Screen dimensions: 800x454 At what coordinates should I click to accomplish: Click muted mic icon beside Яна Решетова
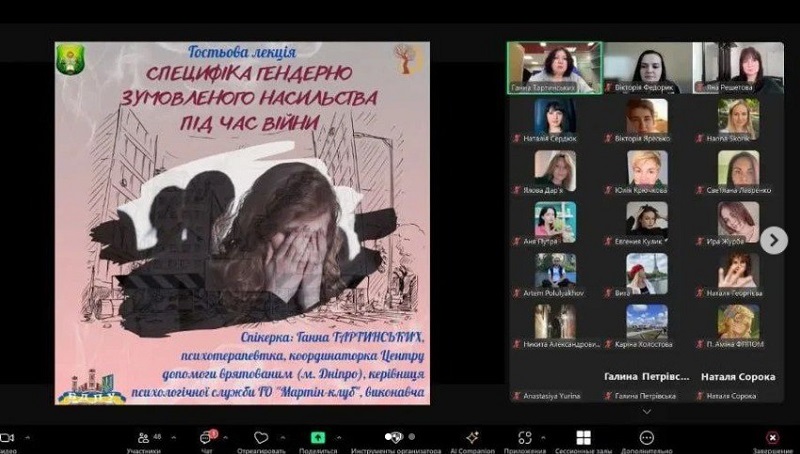coord(701,87)
